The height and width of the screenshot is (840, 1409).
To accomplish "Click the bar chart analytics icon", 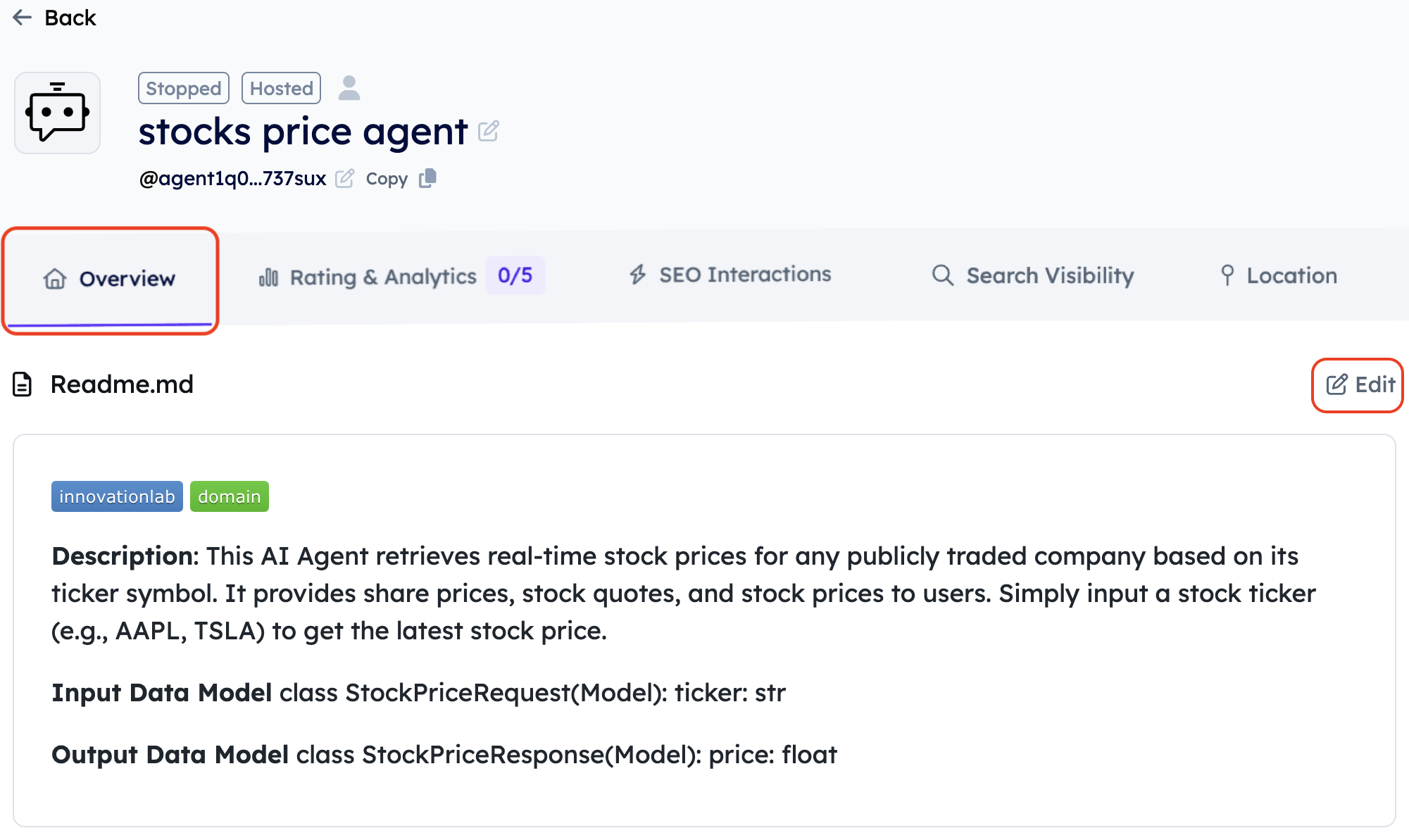I will tap(268, 277).
